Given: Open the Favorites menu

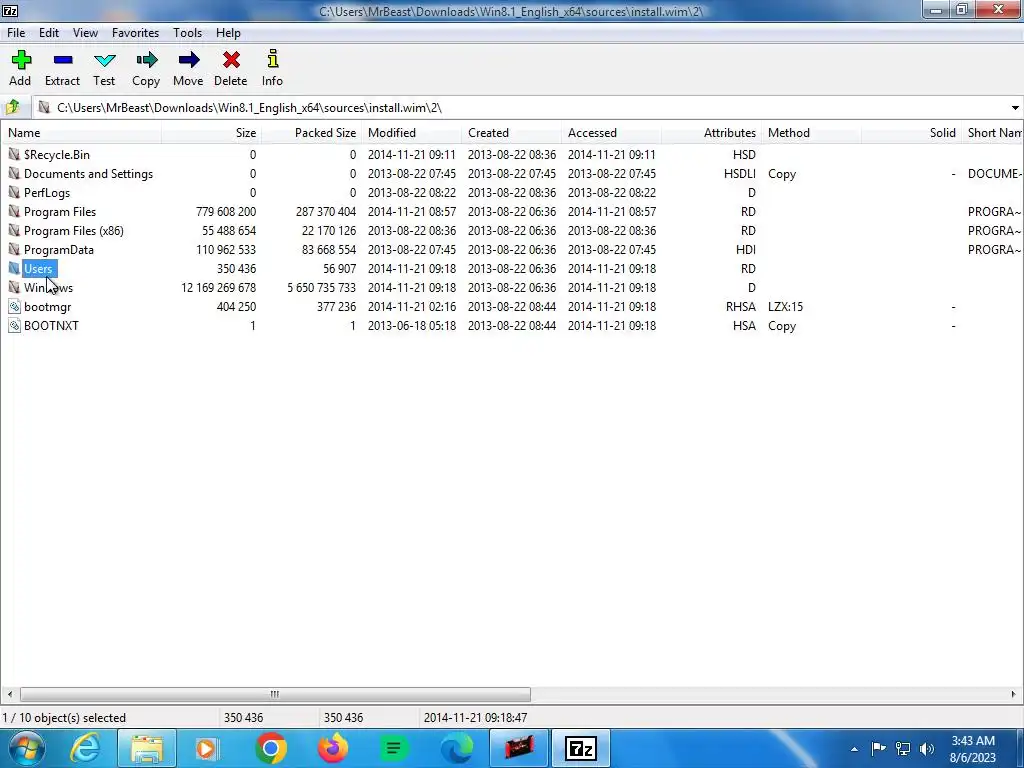Looking at the screenshot, I should pyautogui.click(x=135, y=33).
